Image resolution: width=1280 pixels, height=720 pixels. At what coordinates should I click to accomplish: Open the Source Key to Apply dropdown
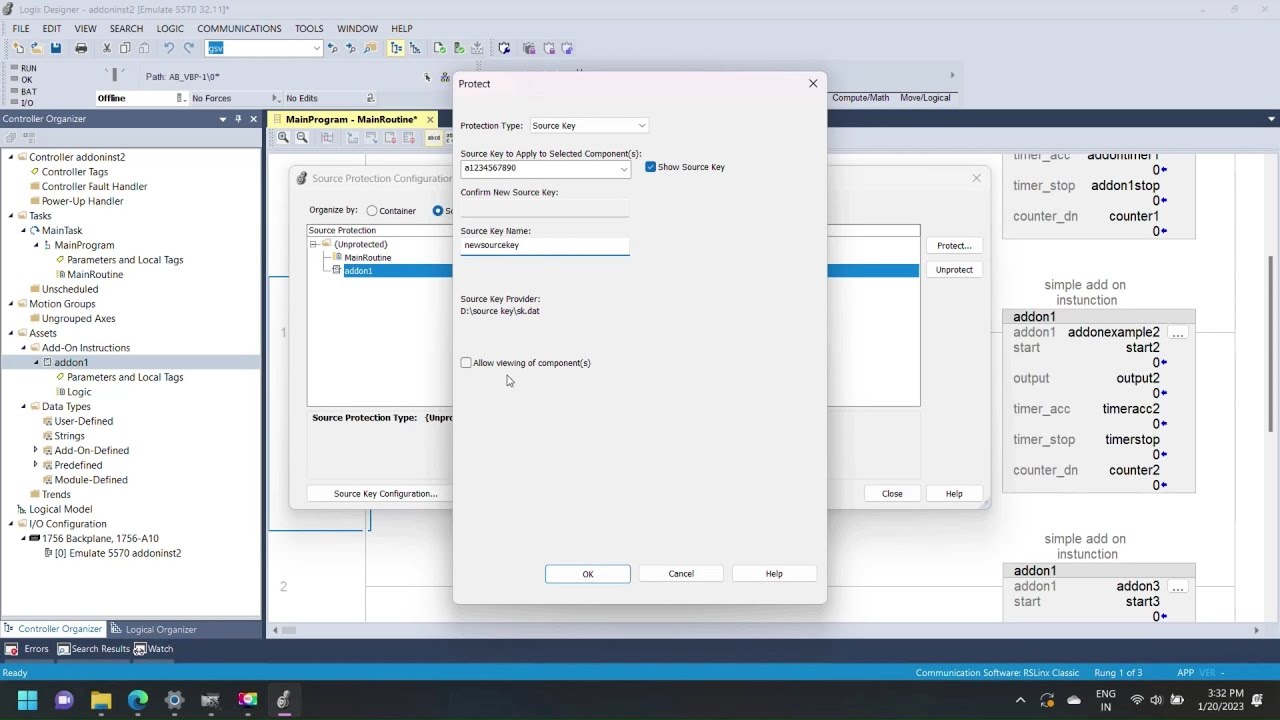(624, 168)
